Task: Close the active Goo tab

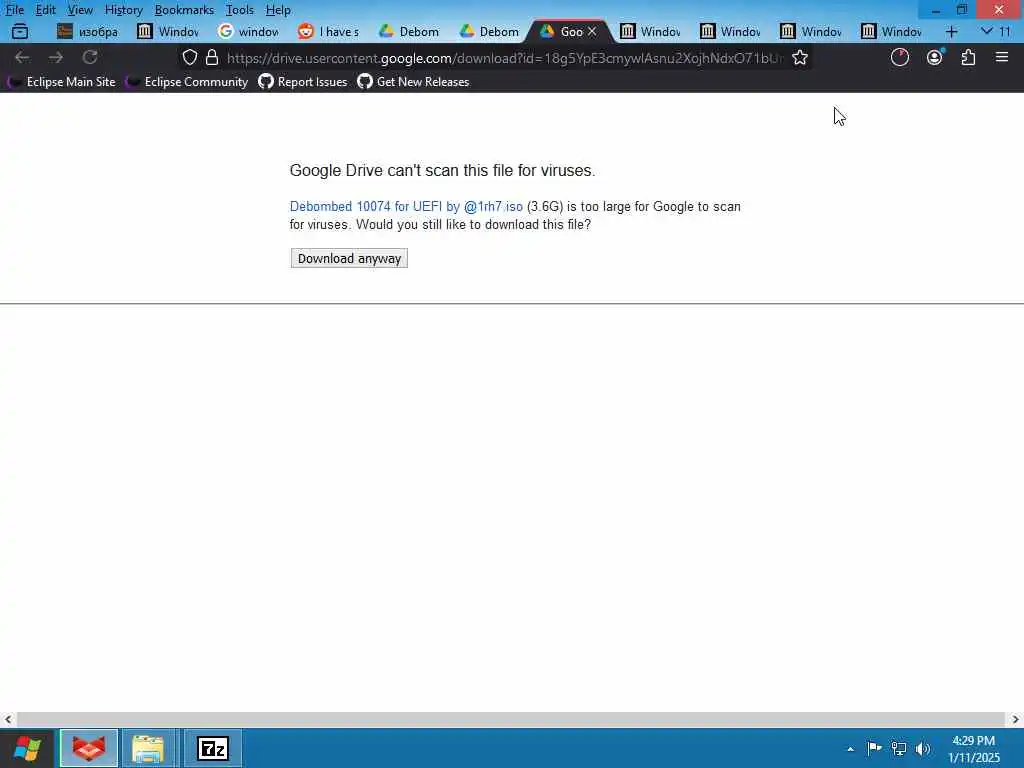Action: 592,31
